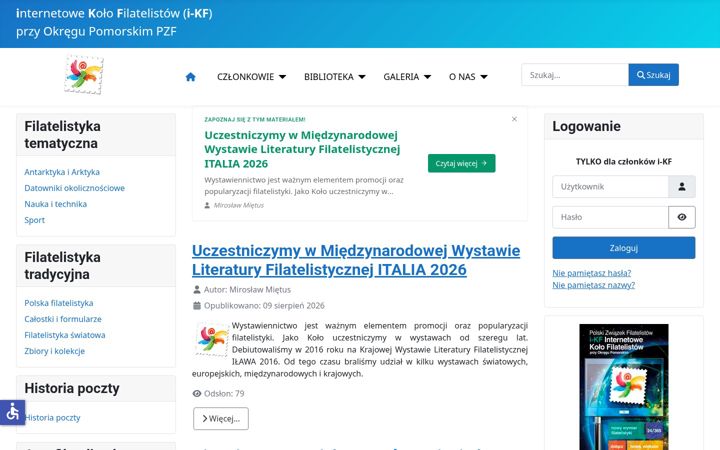Screen dimensions: 720x450
Task: Open the Nauka i technika category
Action: click(56, 204)
